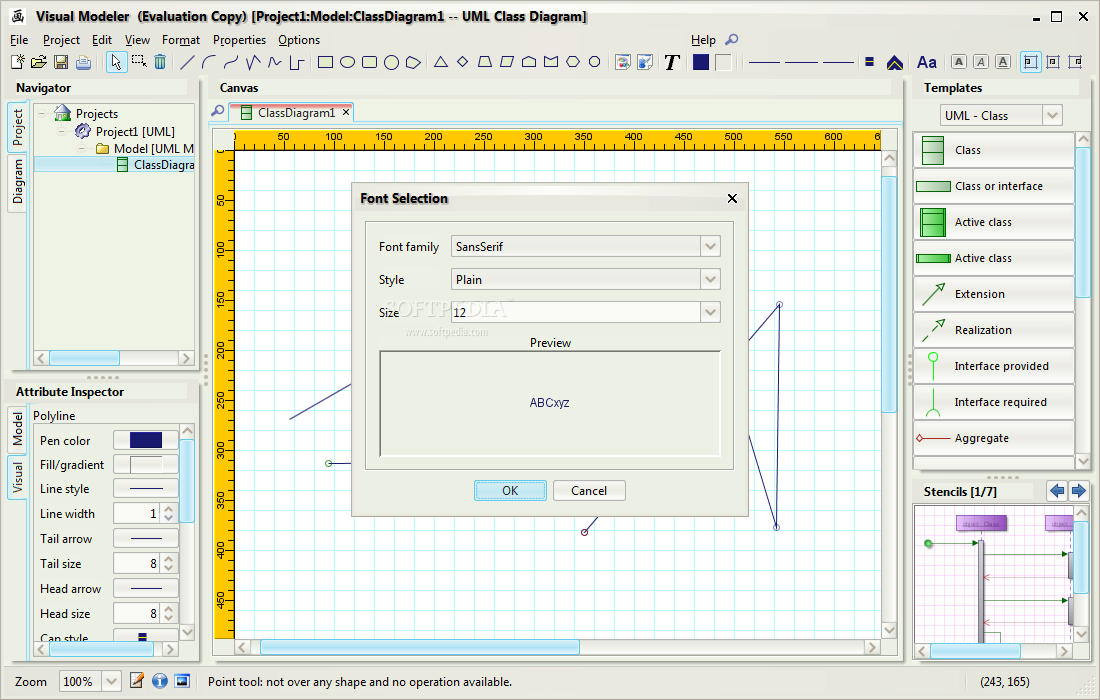Click the Pen color swatch in inspector
Screen dimensions: 1100x700
(146, 440)
